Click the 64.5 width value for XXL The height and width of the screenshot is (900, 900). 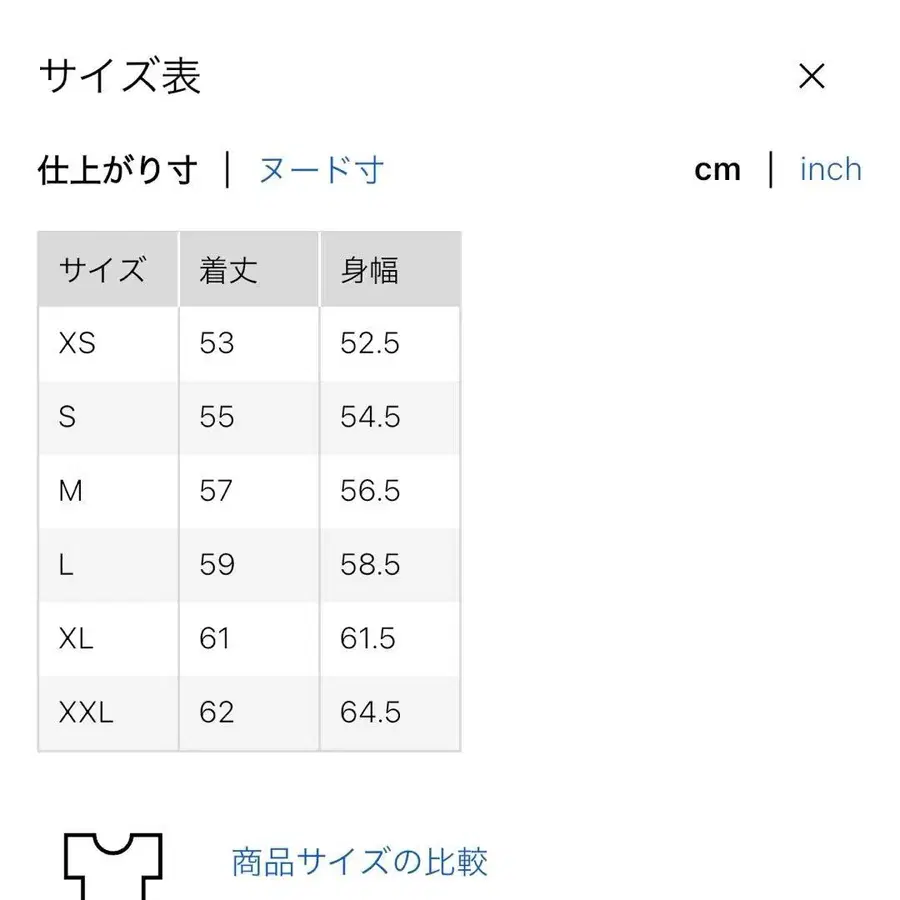tap(372, 712)
